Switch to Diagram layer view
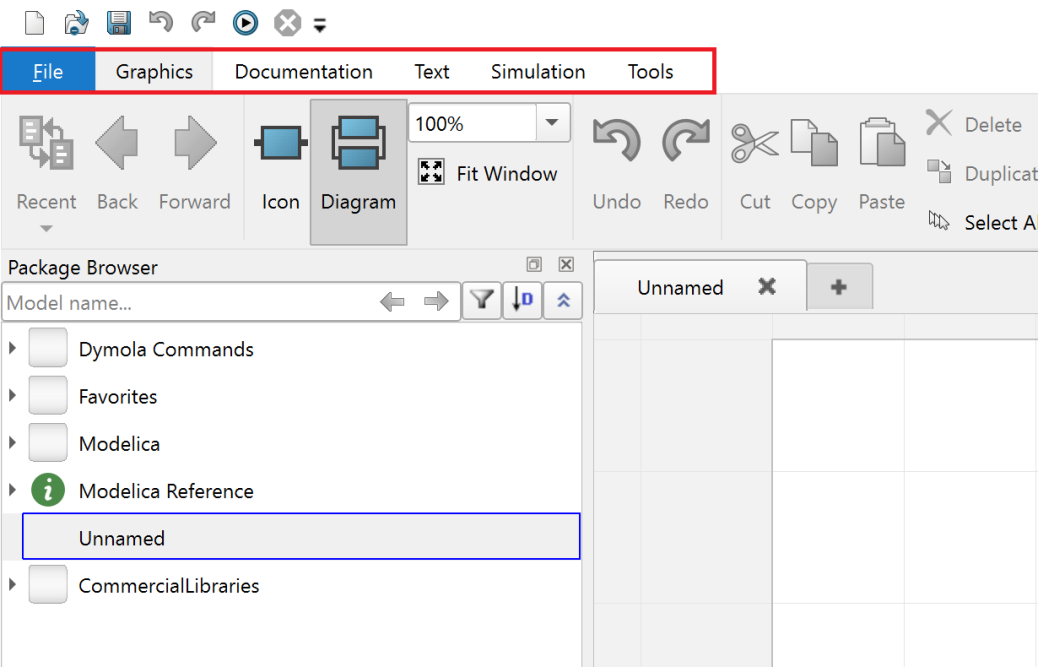Screen dimensions: 1038x667 click(358, 172)
